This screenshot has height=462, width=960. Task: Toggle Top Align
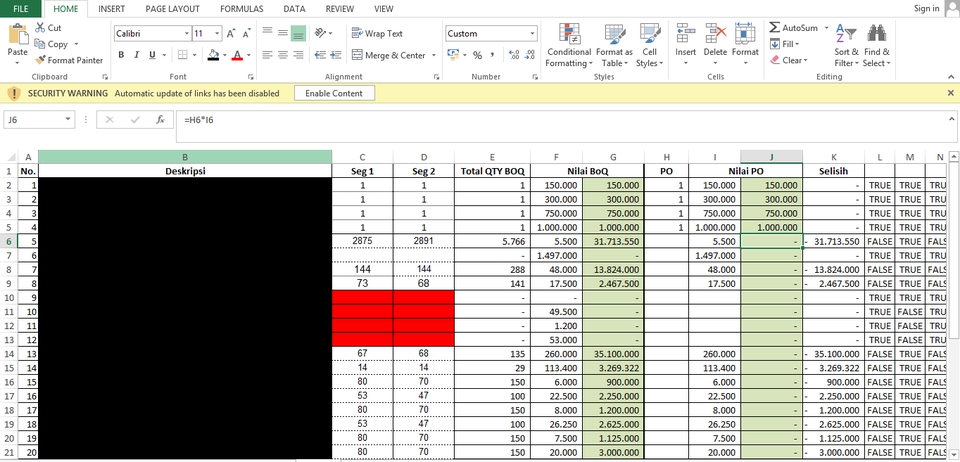coord(267,33)
